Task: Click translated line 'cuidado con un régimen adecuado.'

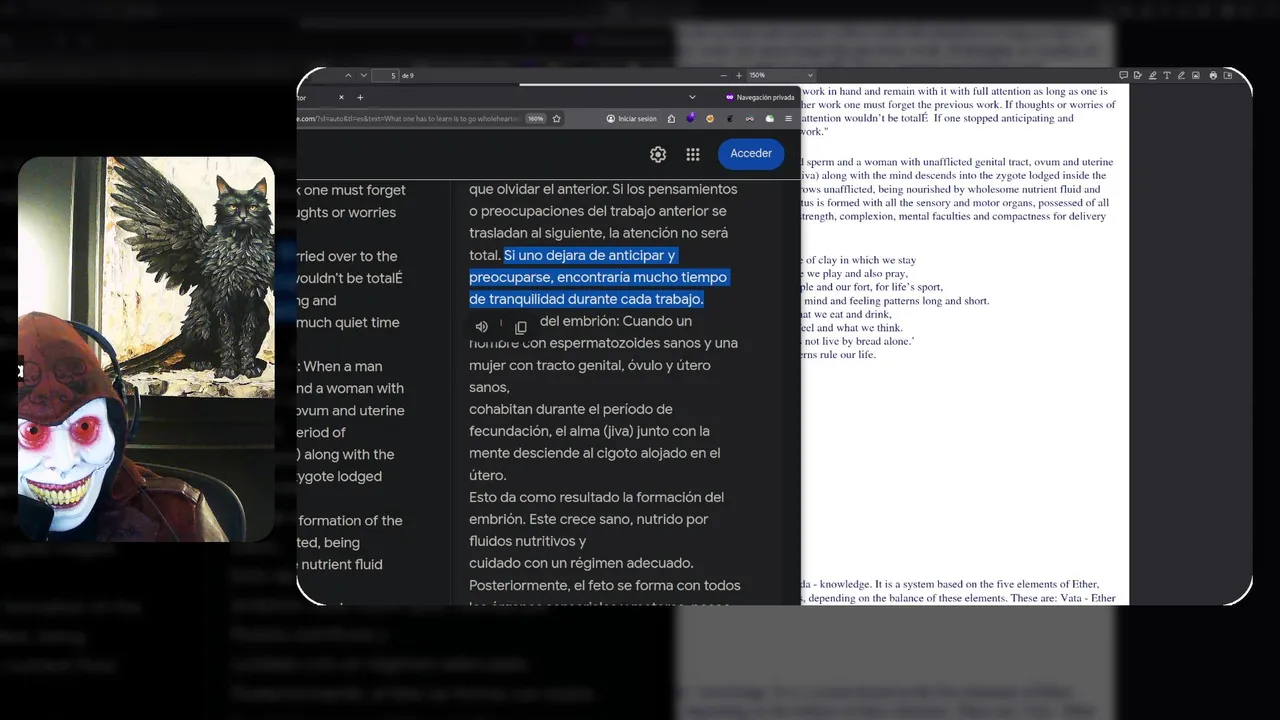Action: point(581,563)
